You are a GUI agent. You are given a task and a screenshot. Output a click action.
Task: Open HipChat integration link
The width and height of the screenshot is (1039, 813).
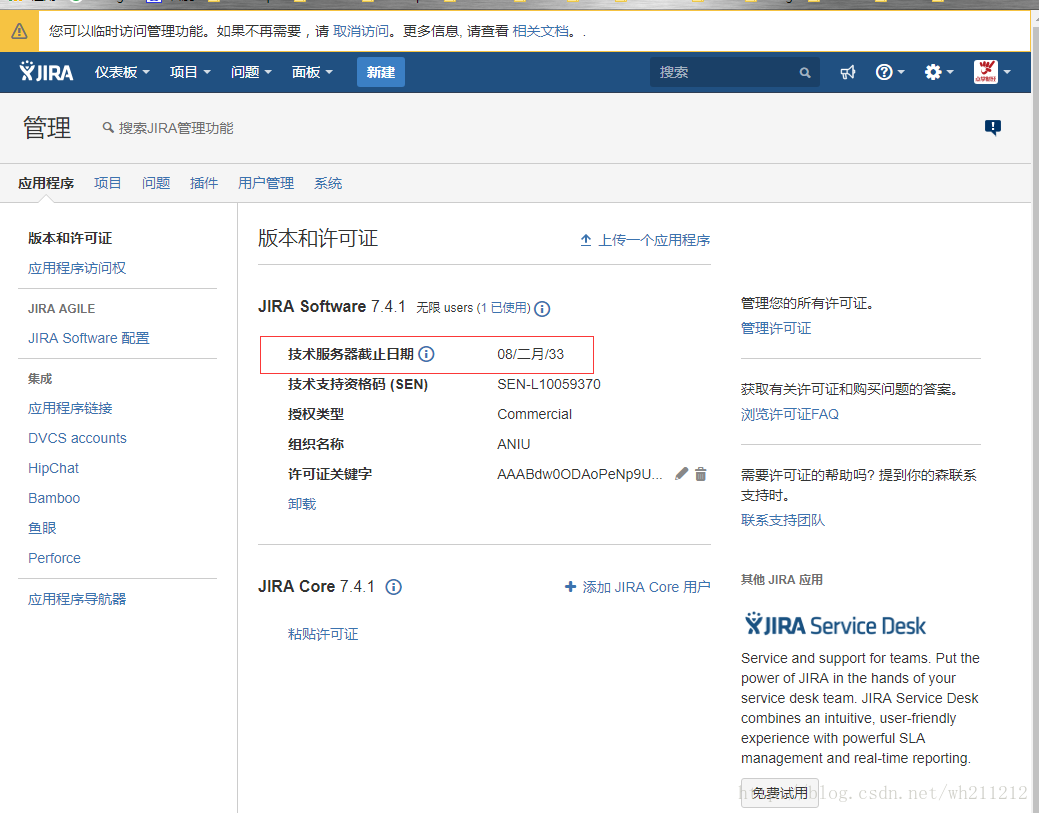click(54, 468)
